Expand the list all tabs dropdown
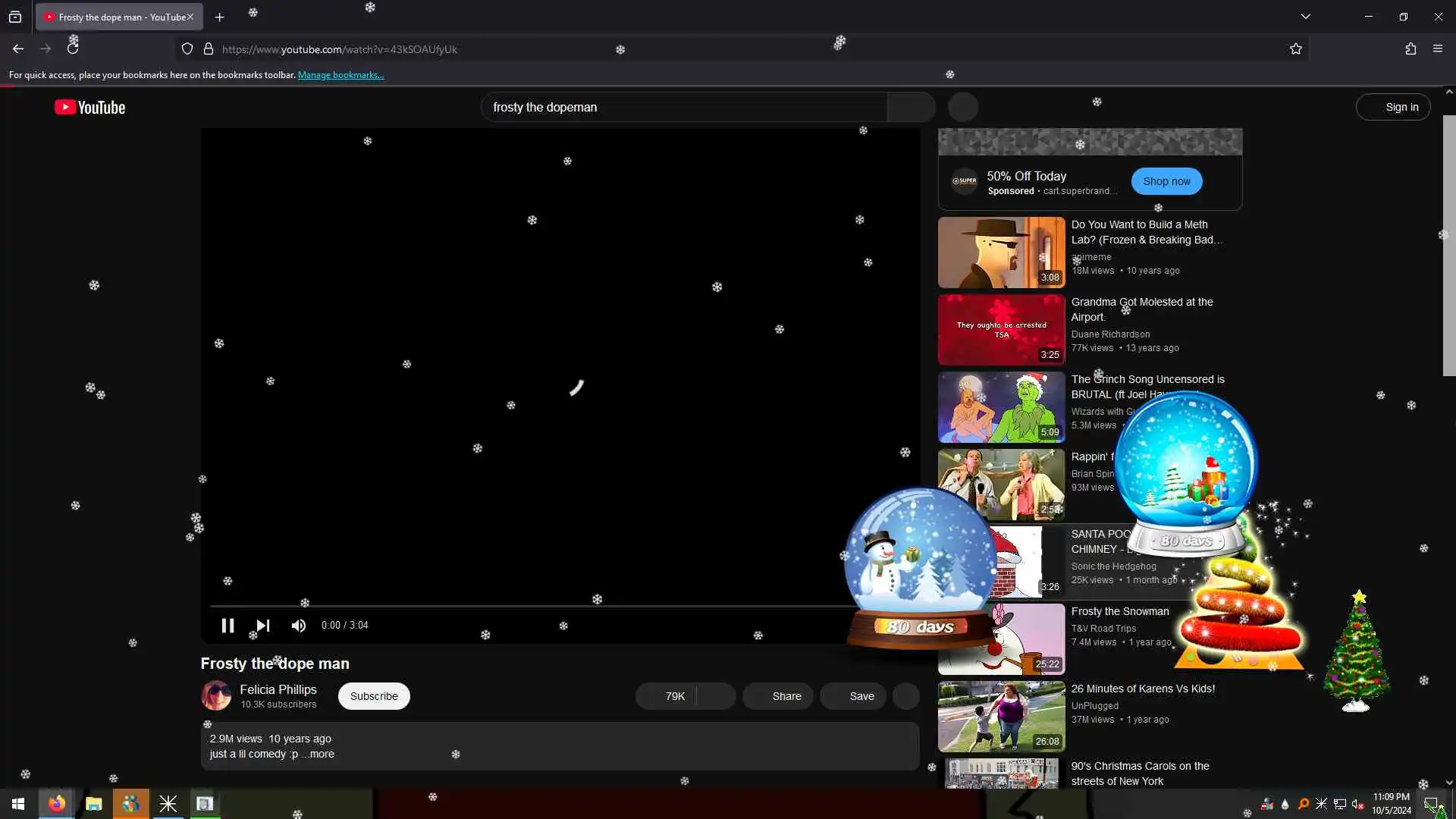 tap(1305, 17)
